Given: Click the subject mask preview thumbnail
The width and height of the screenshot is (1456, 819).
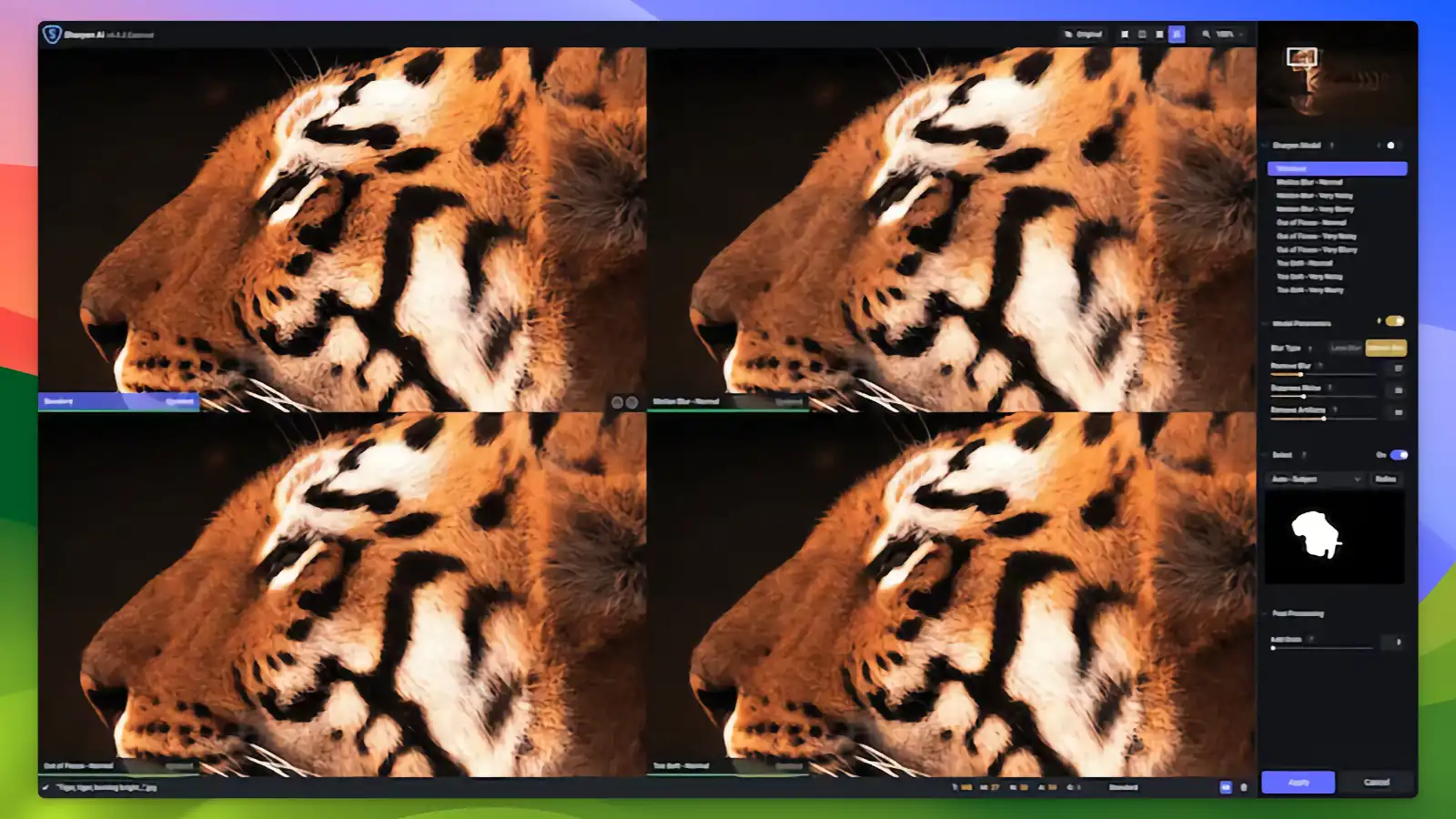Looking at the screenshot, I should [x=1334, y=537].
